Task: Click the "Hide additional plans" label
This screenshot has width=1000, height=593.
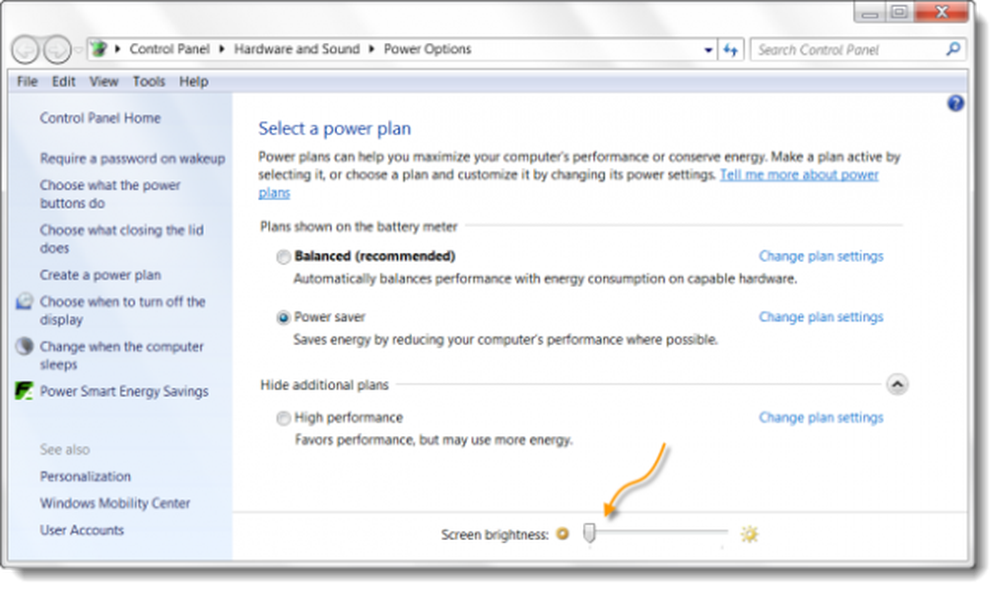Action: [x=324, y=385]
